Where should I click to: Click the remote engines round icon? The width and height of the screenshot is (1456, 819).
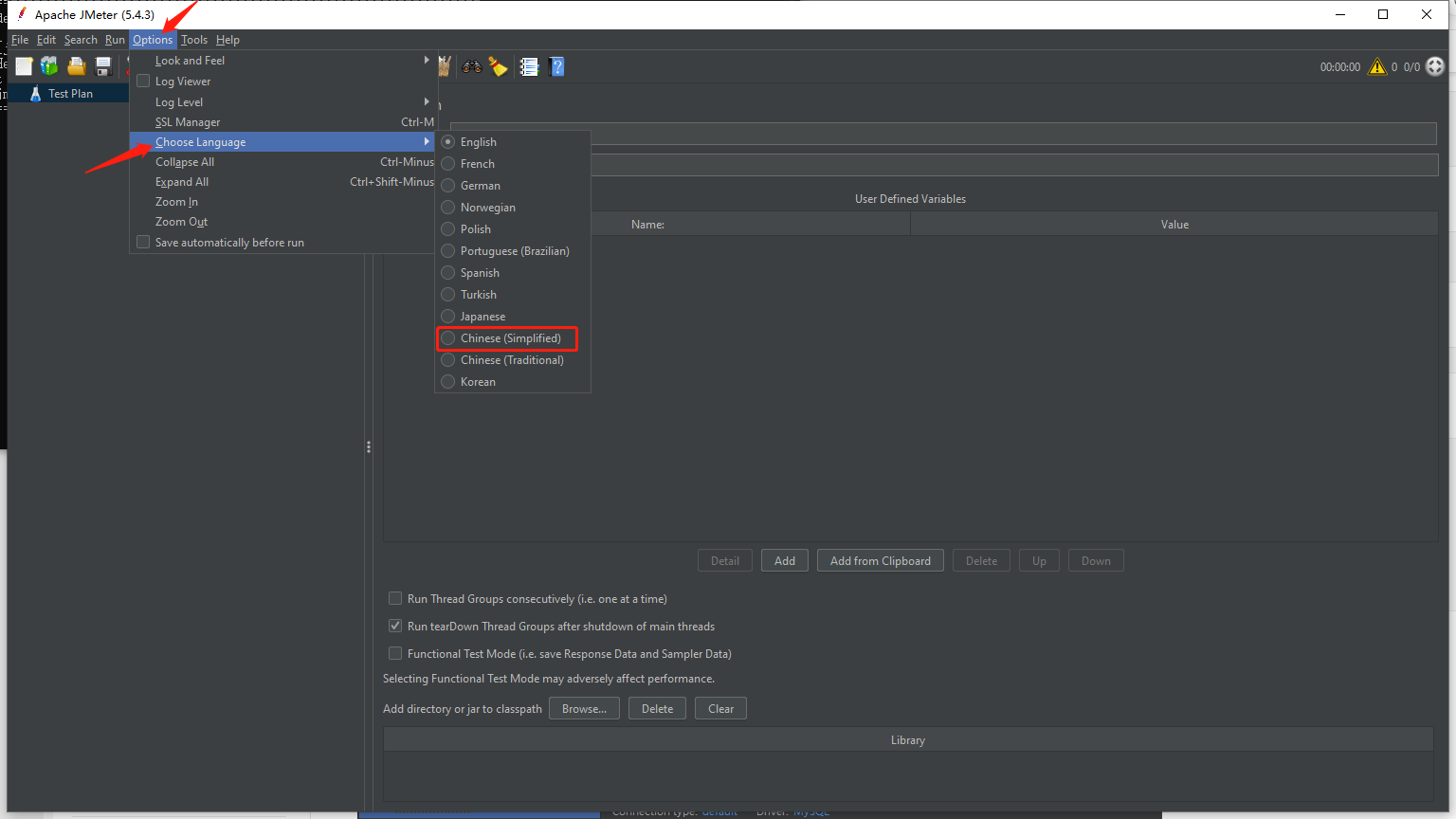pyautogui.click(x=1435, y=66)
